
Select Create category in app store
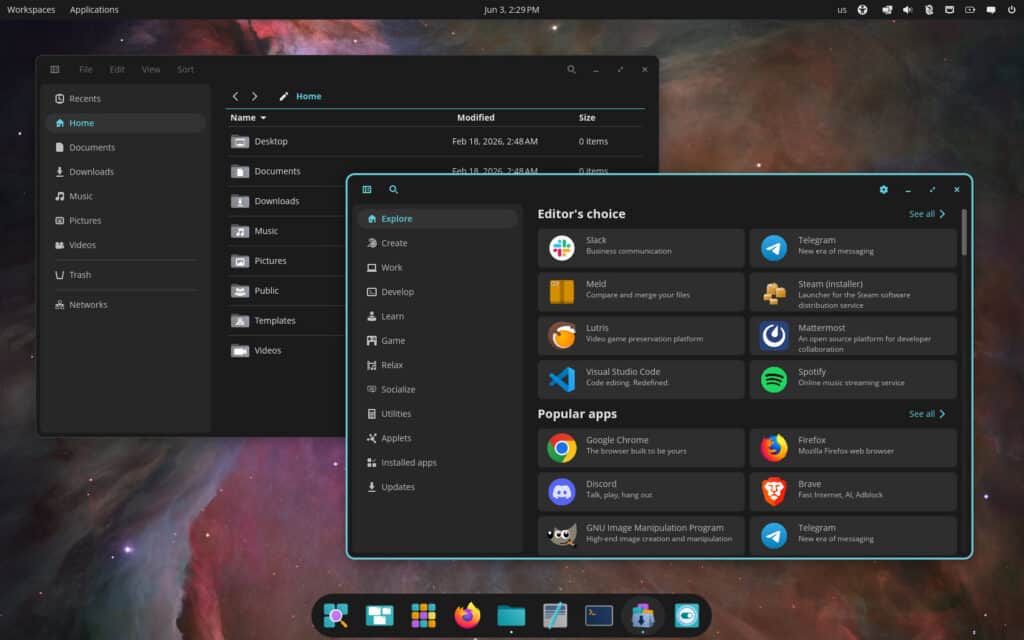[438, 243]
